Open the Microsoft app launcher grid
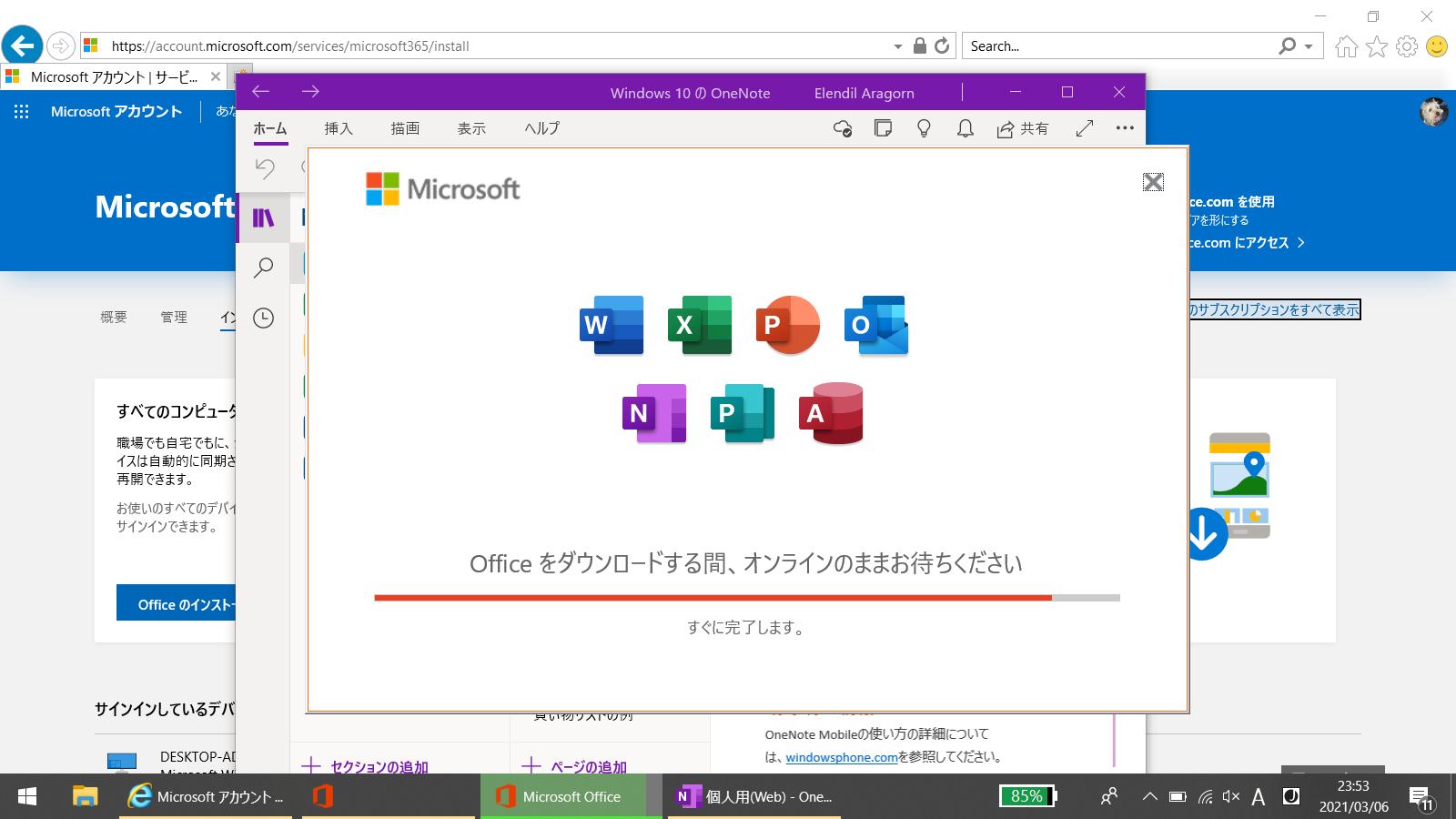 coord(22,111)
